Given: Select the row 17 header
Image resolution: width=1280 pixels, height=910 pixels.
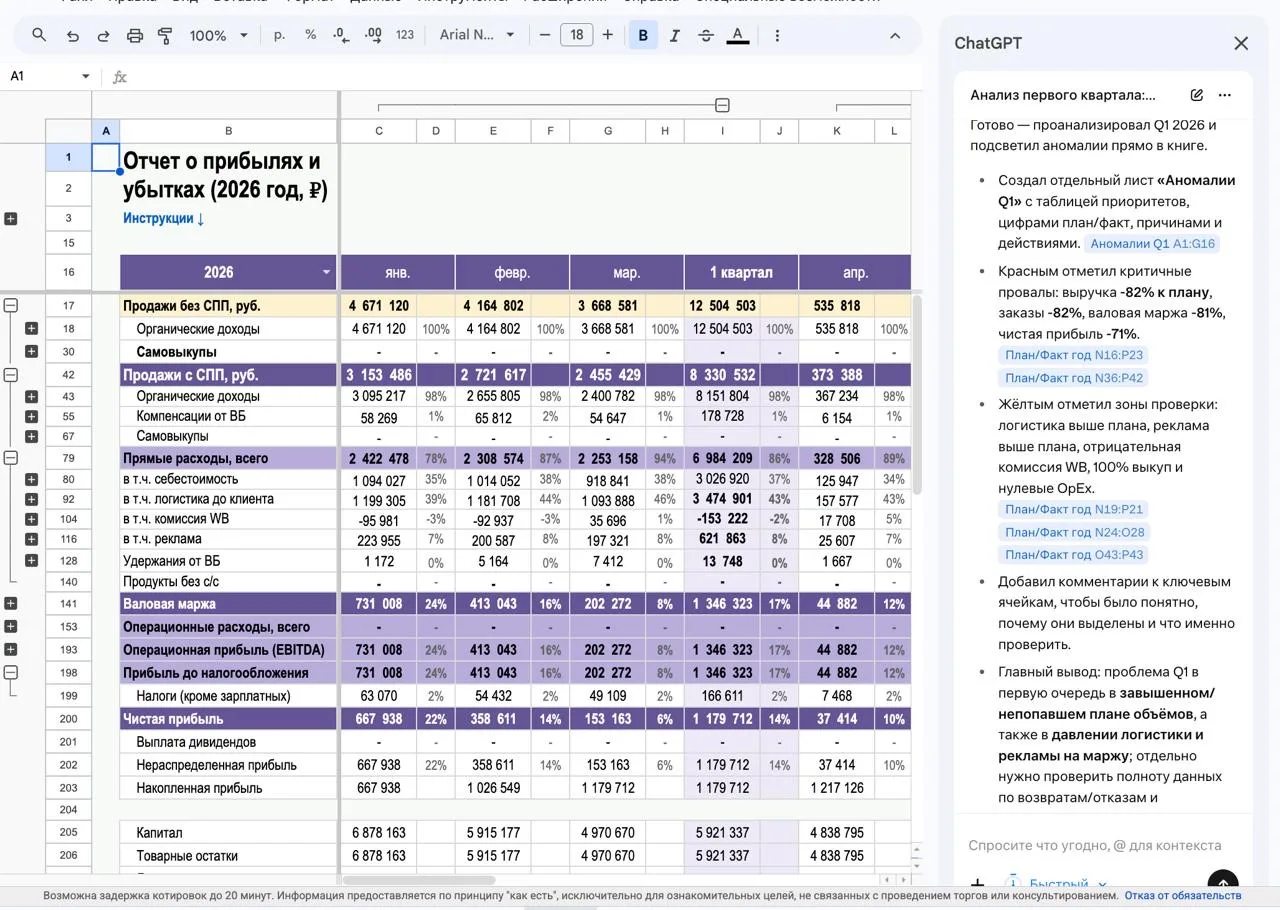Looking at the screenshot, I should [69, 306].
